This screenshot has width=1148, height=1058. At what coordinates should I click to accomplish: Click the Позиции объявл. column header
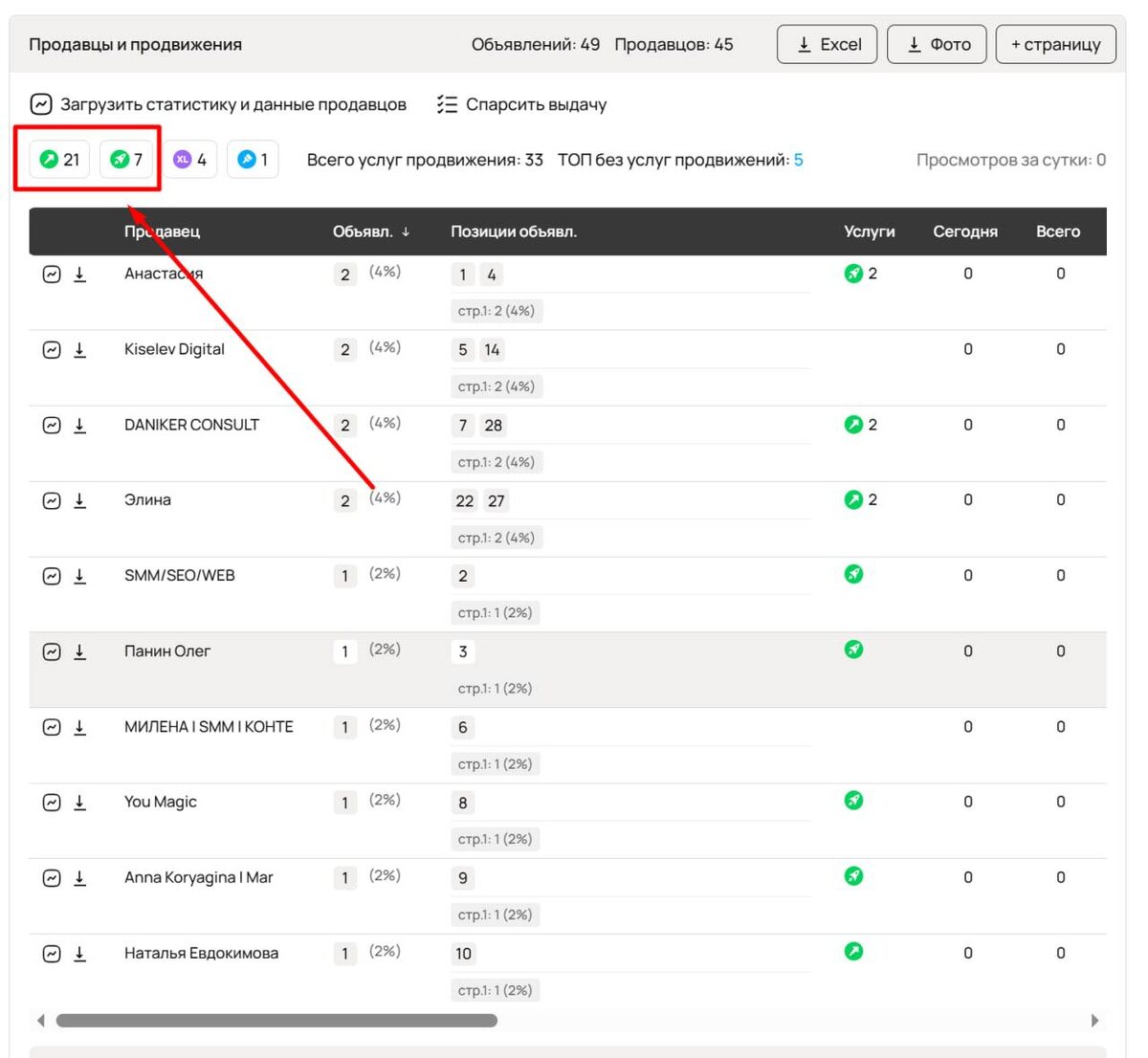coord(514,231)
